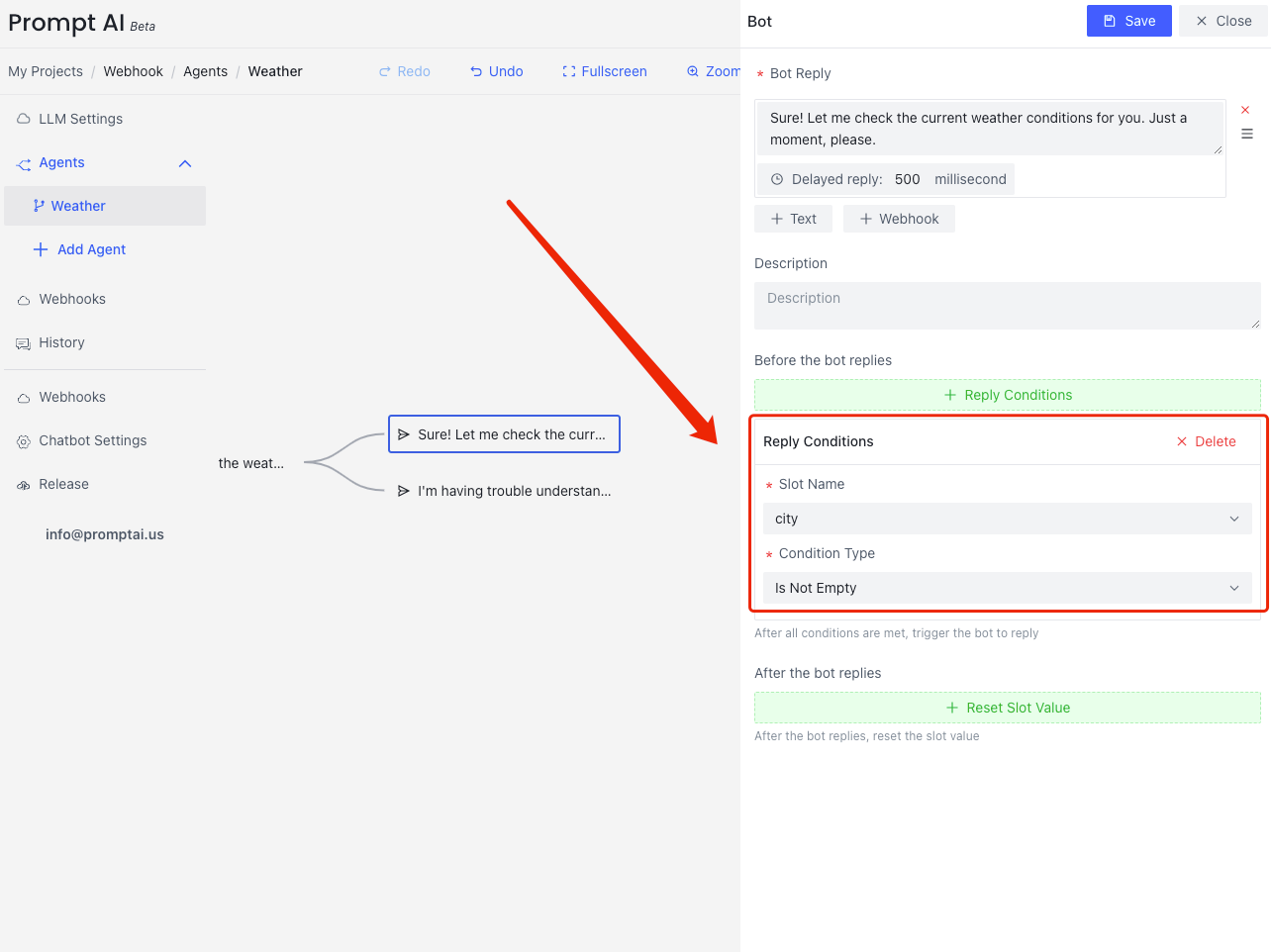Click the send icon on 'I'm having trouble' node
The height and width of the screenshot is (952, 1271).
point(404,491)
